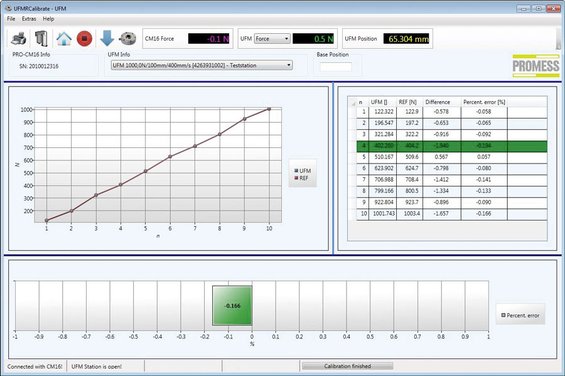
Task: Click the data point at n=6 on chart
Action: pos(170,156)
